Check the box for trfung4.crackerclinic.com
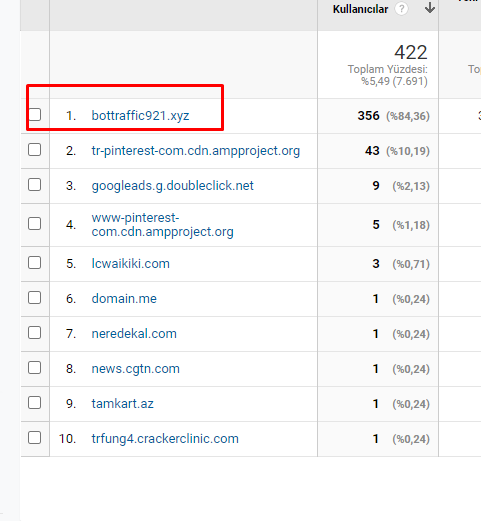481x521 pixels. (35, 438)
